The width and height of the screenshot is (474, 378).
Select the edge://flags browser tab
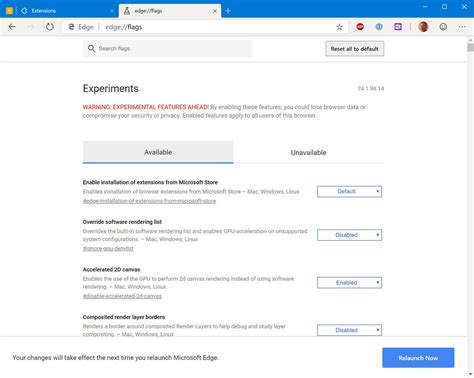(x=170, y=11)
